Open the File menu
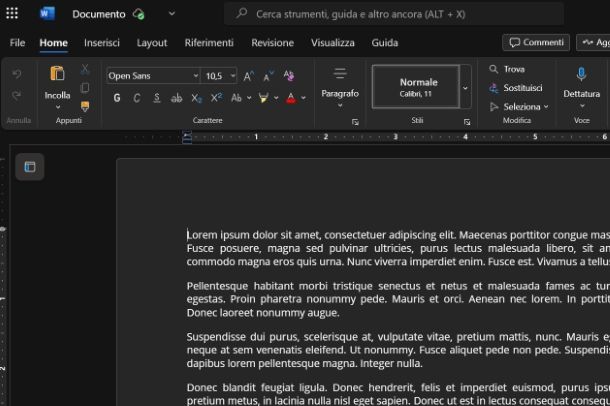Screen dimensions: 610x406 pos(18,43)
